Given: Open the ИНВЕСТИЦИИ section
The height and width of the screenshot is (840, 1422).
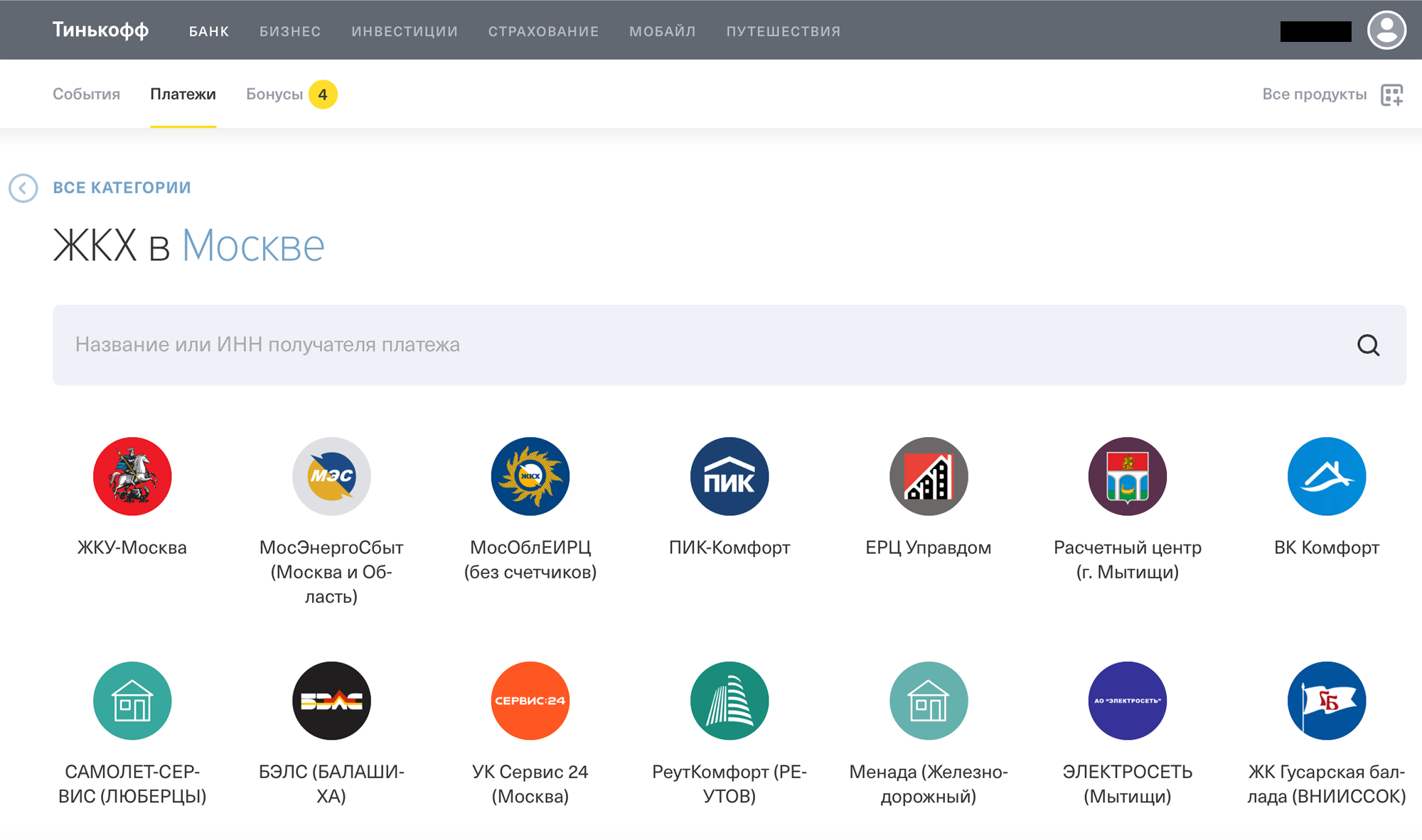Looking at the screenshot, I should click(x=405, y=31).
